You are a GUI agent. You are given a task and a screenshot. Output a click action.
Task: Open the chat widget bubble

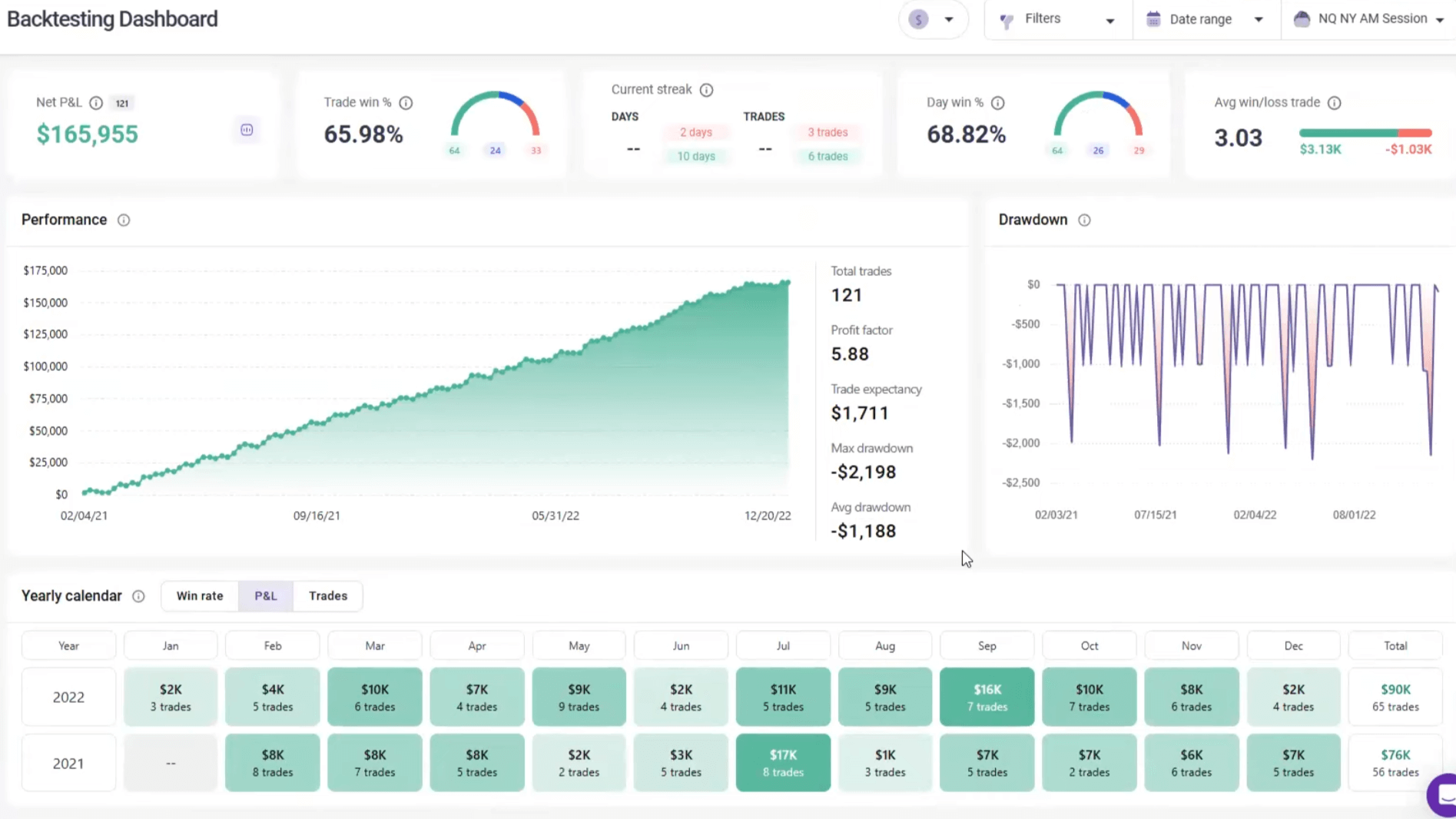click(1443, 794)
